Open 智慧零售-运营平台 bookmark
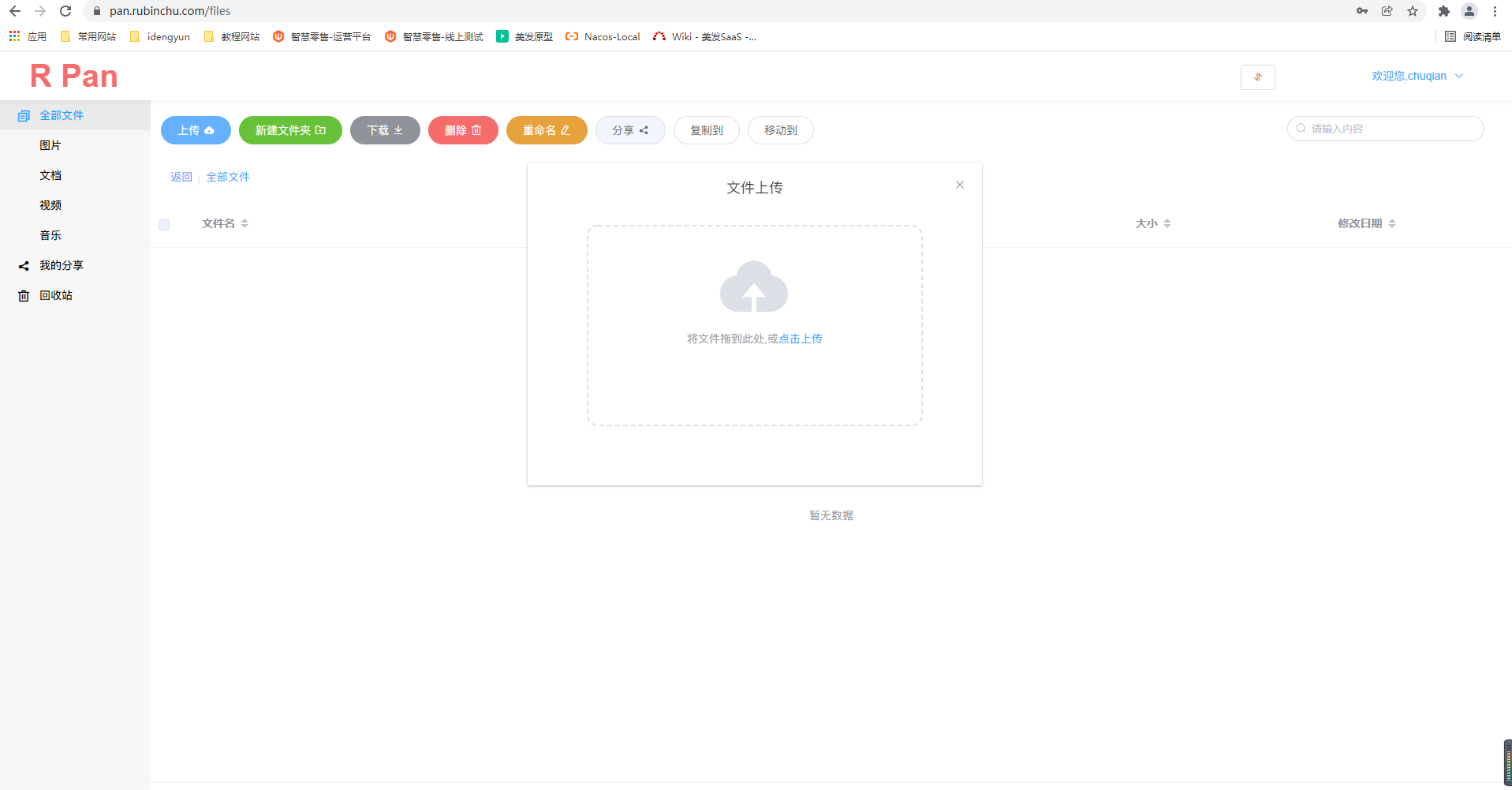1512x790 pixels. coord(322,36)
